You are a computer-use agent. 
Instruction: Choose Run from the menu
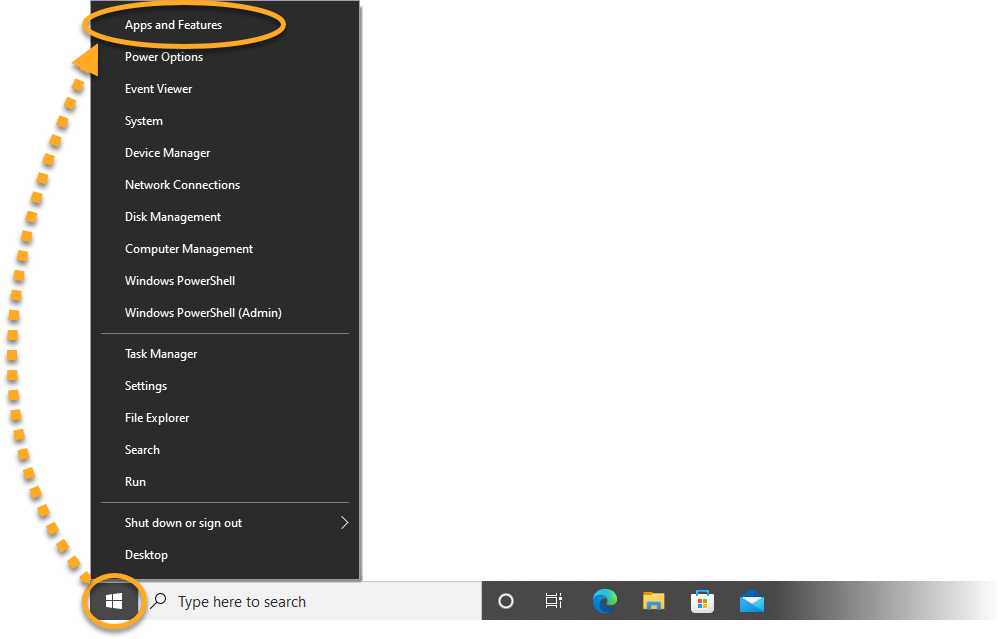[135, 482]
